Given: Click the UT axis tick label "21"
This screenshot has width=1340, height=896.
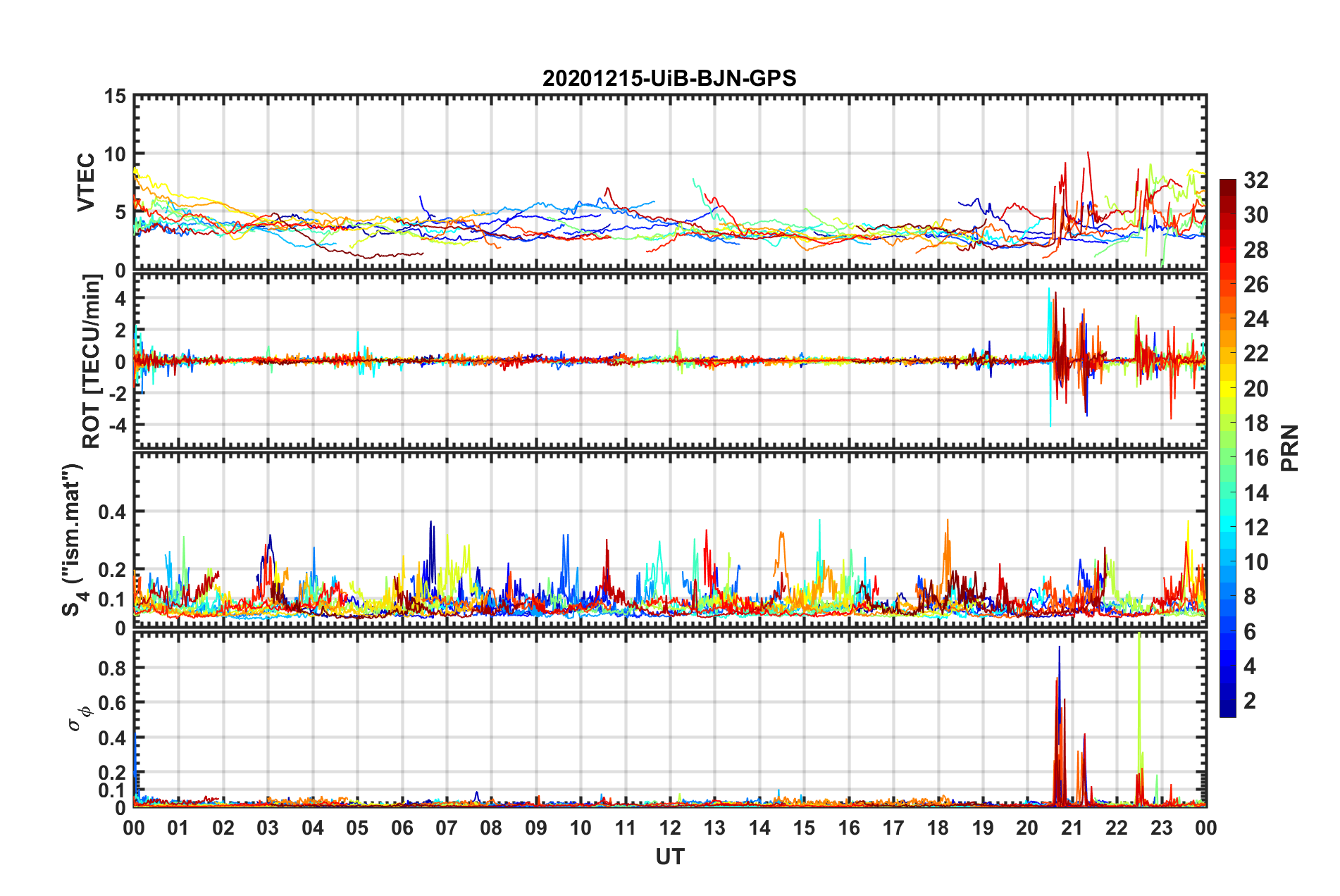Looking at the screenshot, I should (x=1072, y=828).
